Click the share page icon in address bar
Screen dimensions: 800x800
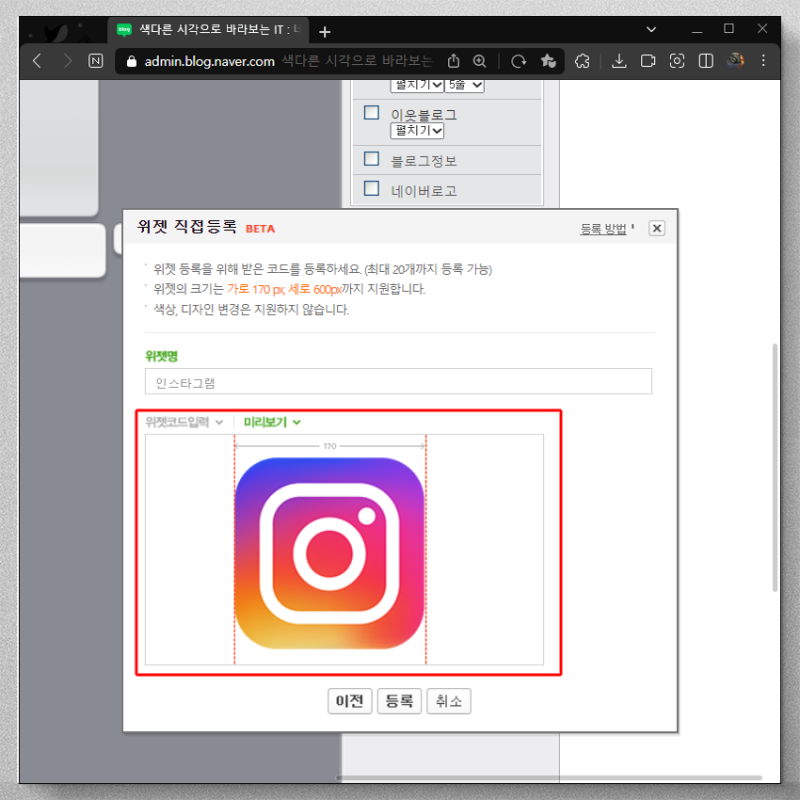pos(454,61)
